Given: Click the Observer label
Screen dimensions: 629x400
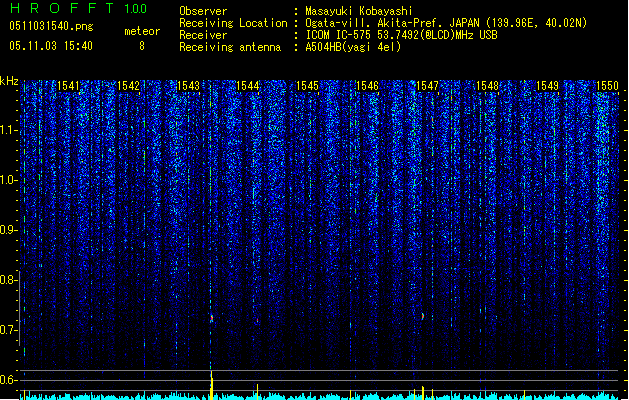Looking at the screenshot, I should pyautogui.click(x=203, y=11).
